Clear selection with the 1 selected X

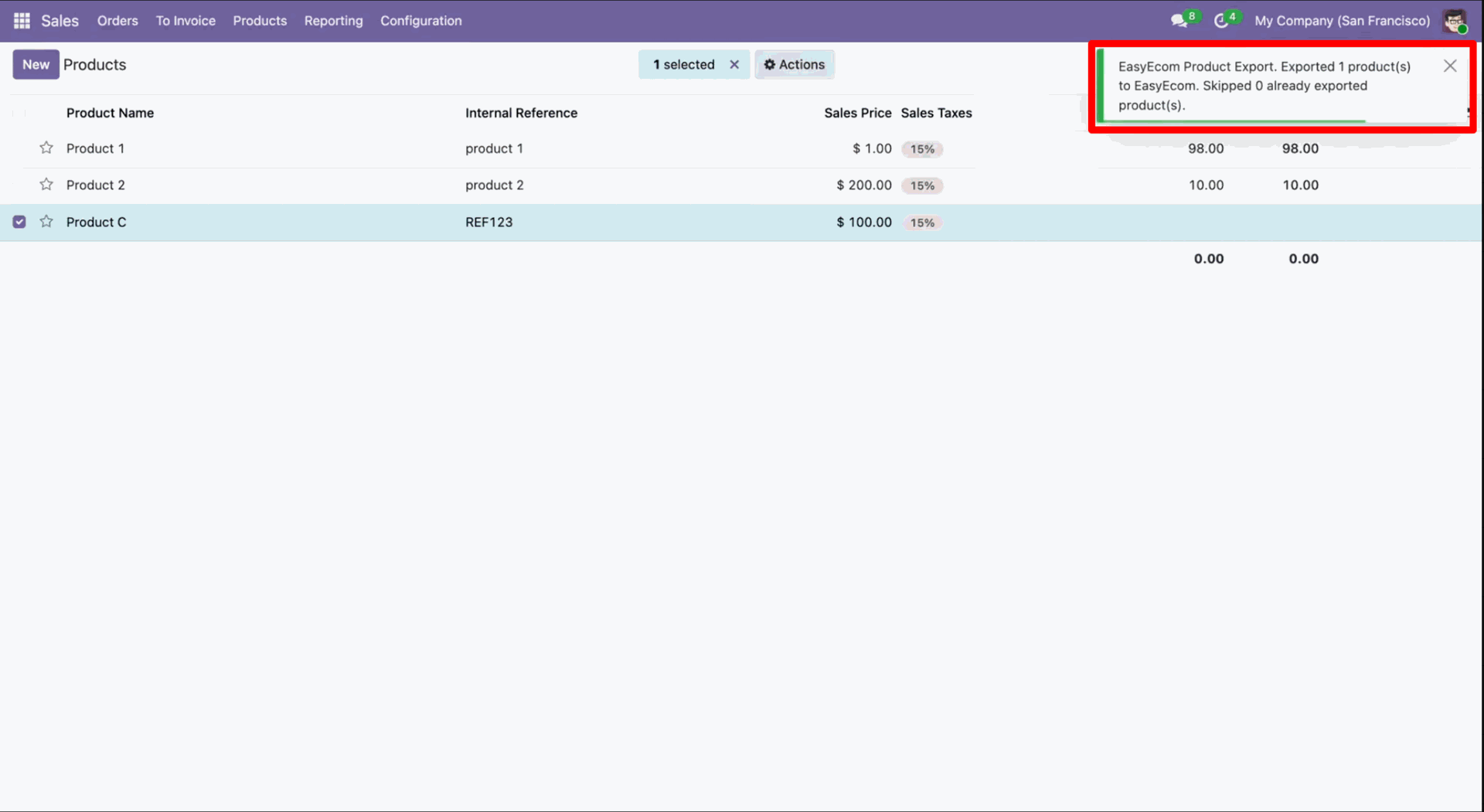tap(734, 65)
